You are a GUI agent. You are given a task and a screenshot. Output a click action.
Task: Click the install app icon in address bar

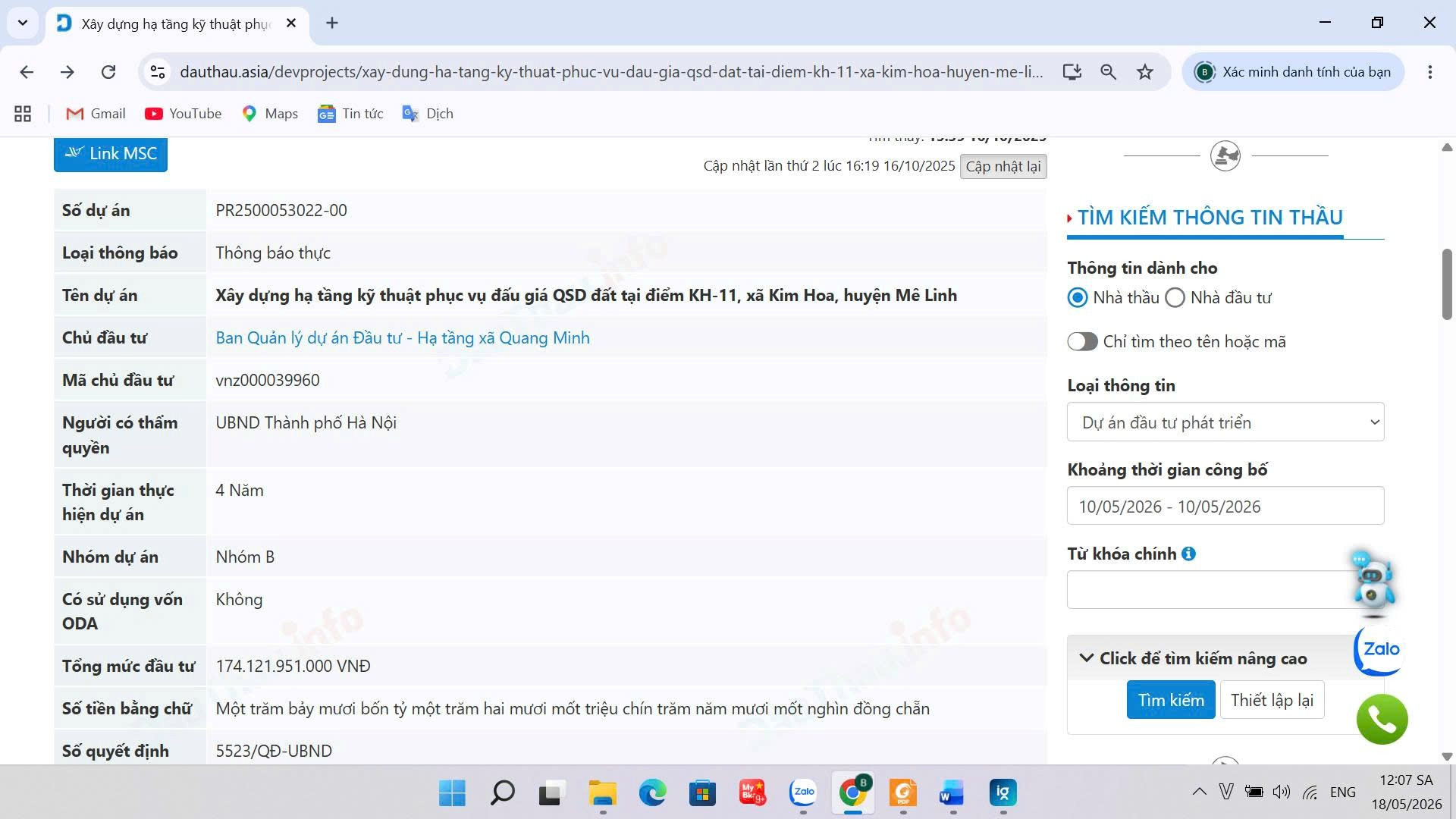(x=1072, y=72)
